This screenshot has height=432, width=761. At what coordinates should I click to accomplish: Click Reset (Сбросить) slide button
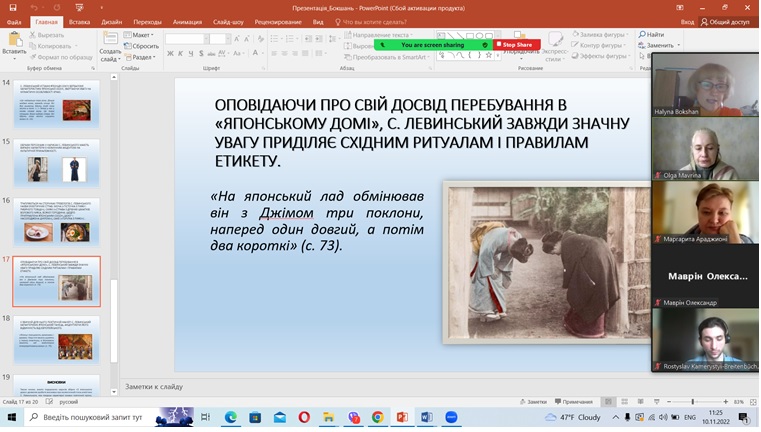pyautogui.click(x=141, y=46)
